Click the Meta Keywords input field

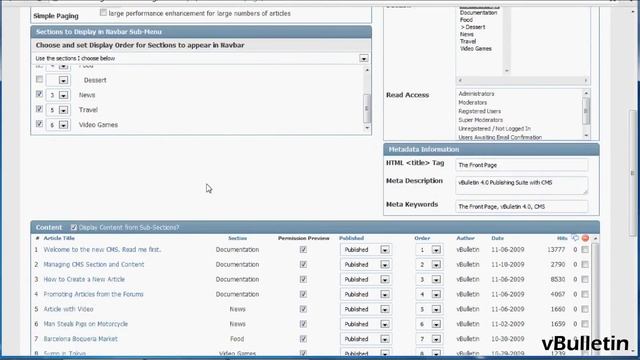click(x=522, y=207)
